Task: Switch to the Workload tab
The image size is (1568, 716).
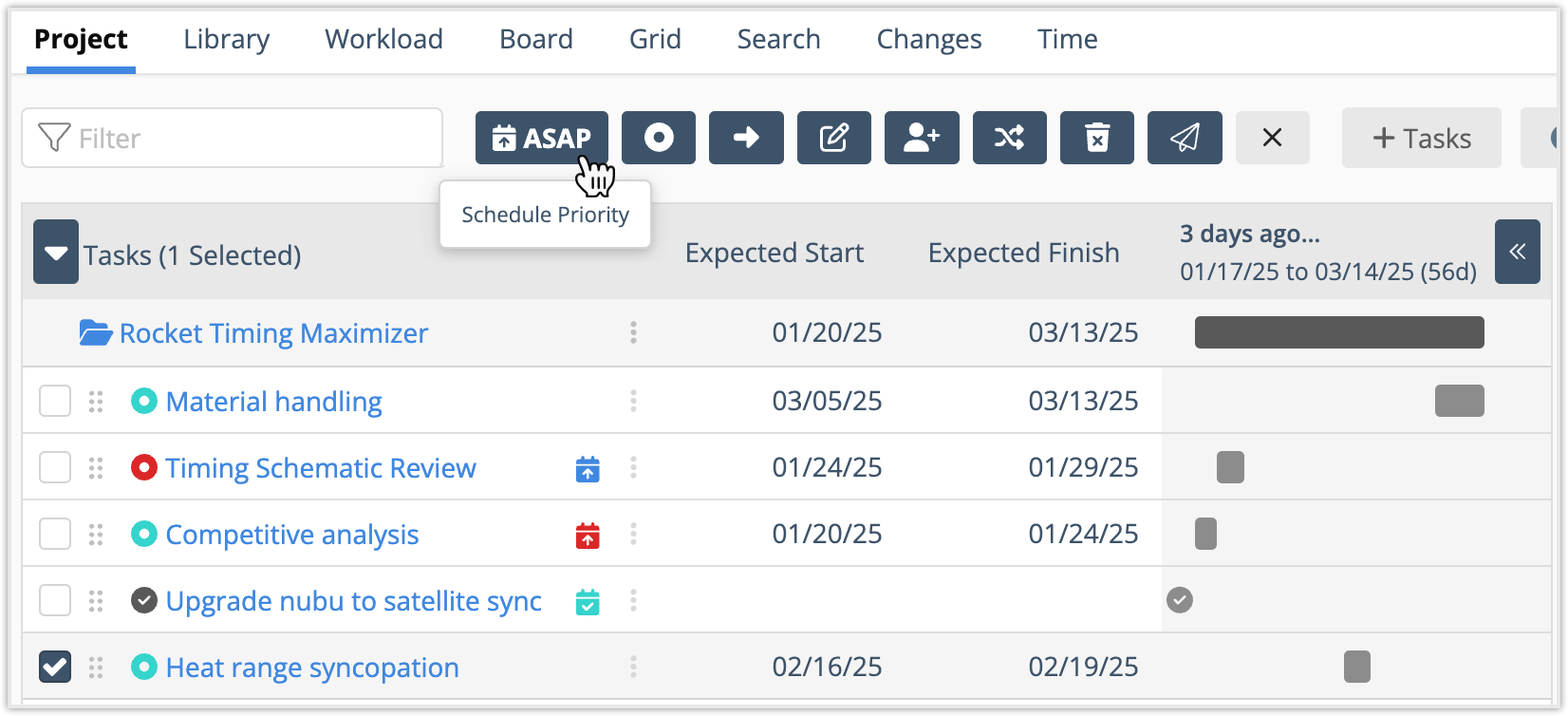Action: point(383,39)
